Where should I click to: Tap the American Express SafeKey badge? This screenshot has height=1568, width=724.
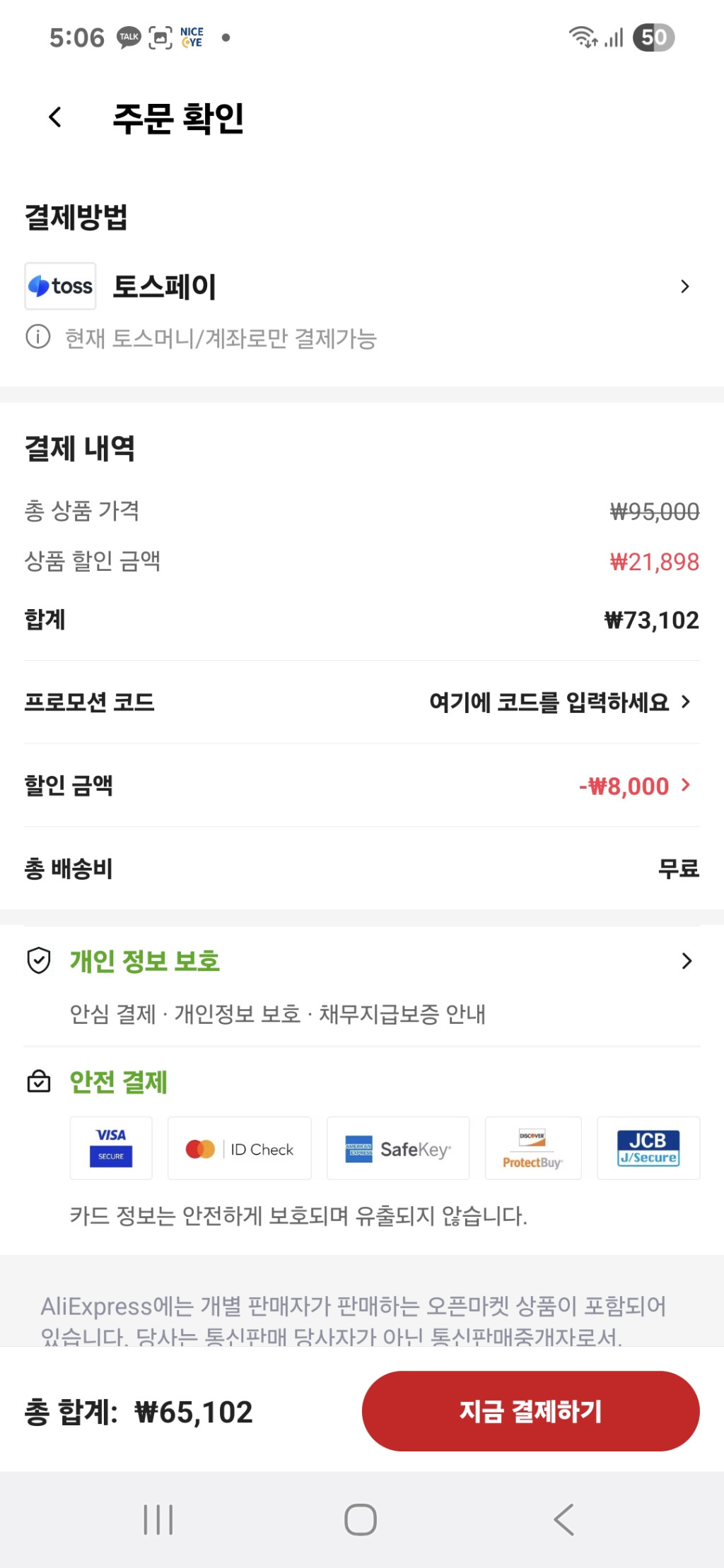tap(397, 1149)
